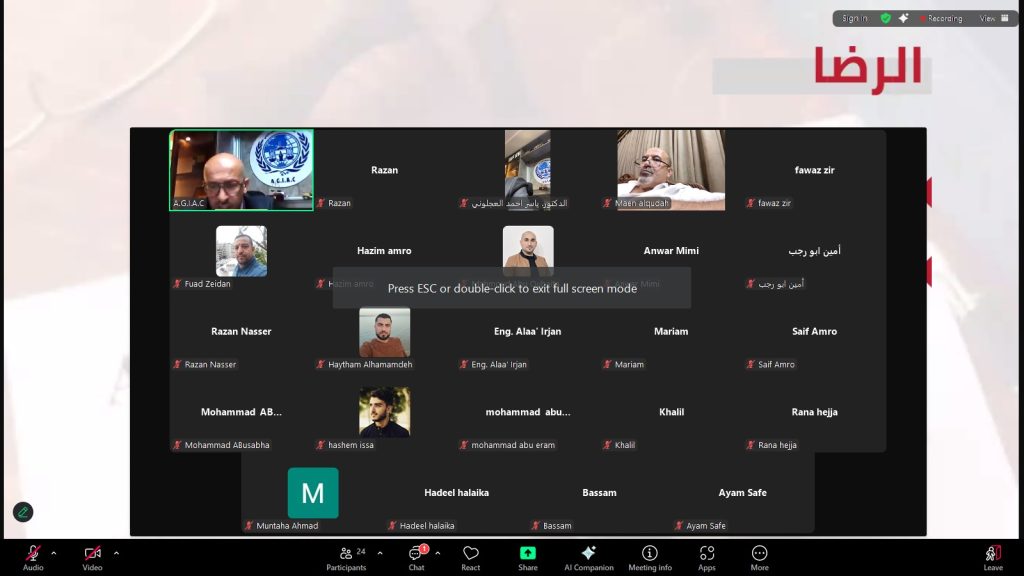Open the Meeting info panel

click(x=649, y=557)
